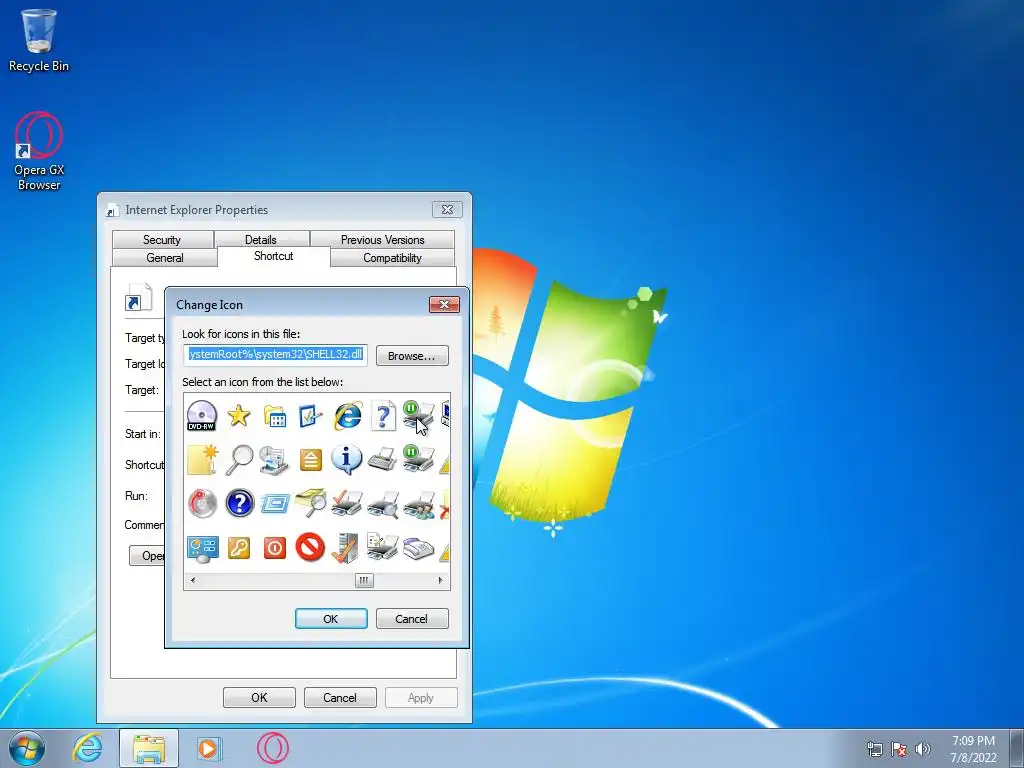Pick the disc with red arrow icon

click(202, 504)
